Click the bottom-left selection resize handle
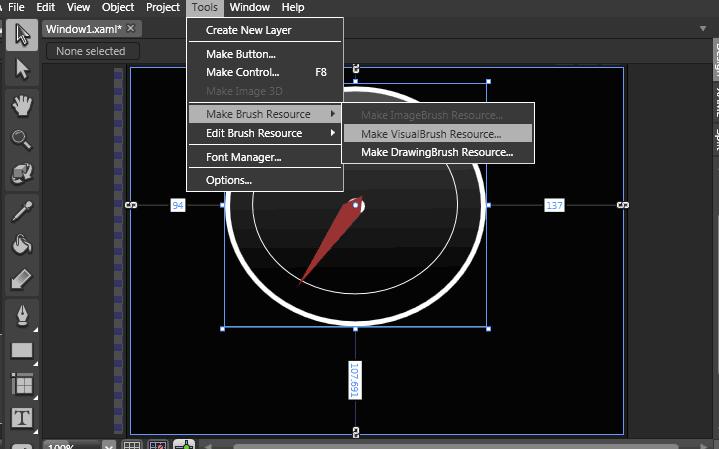This screenshot has width=719, height=449. 223,329
